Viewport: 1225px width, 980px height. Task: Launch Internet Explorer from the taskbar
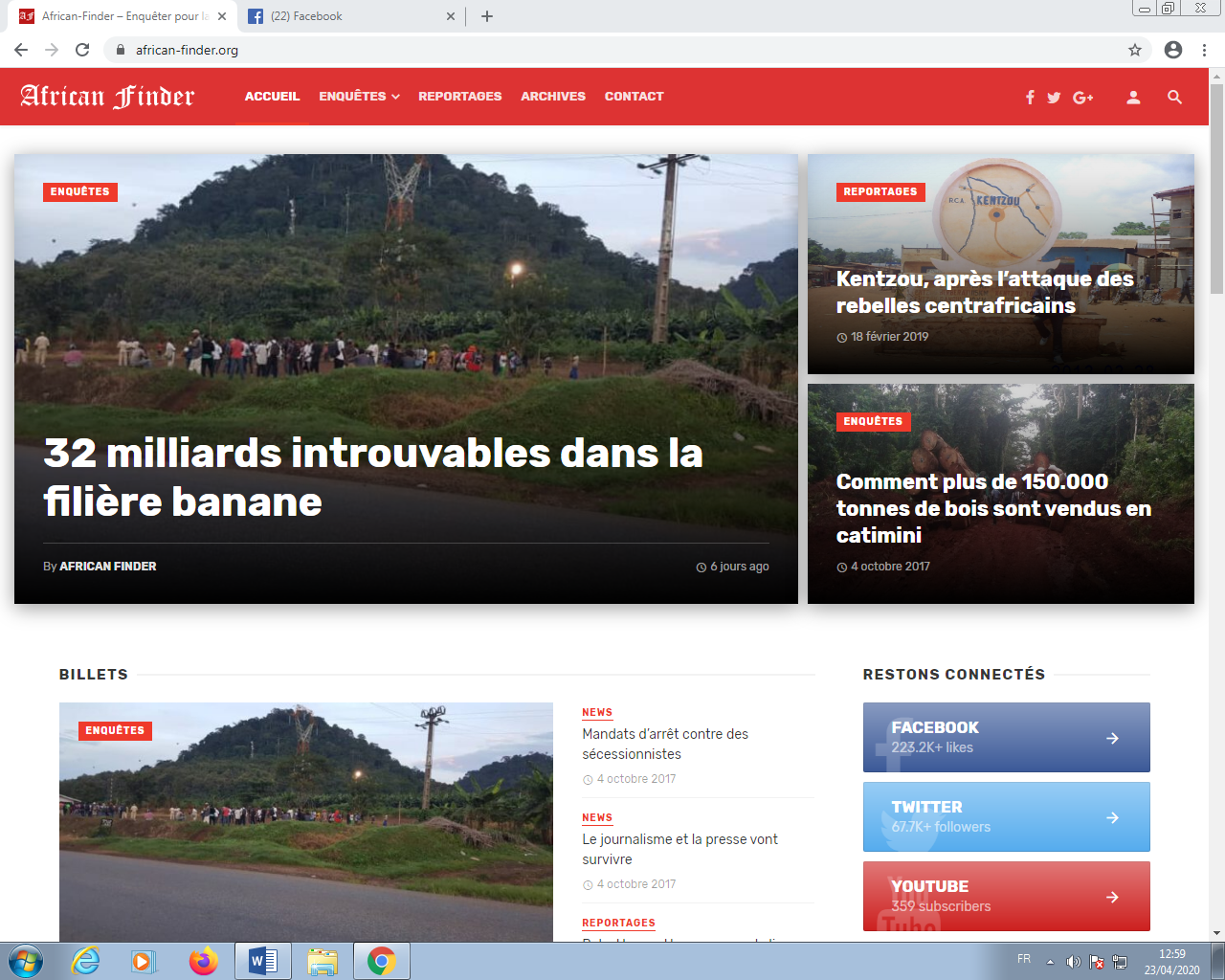pyautogui.click(x=86, y=961)
